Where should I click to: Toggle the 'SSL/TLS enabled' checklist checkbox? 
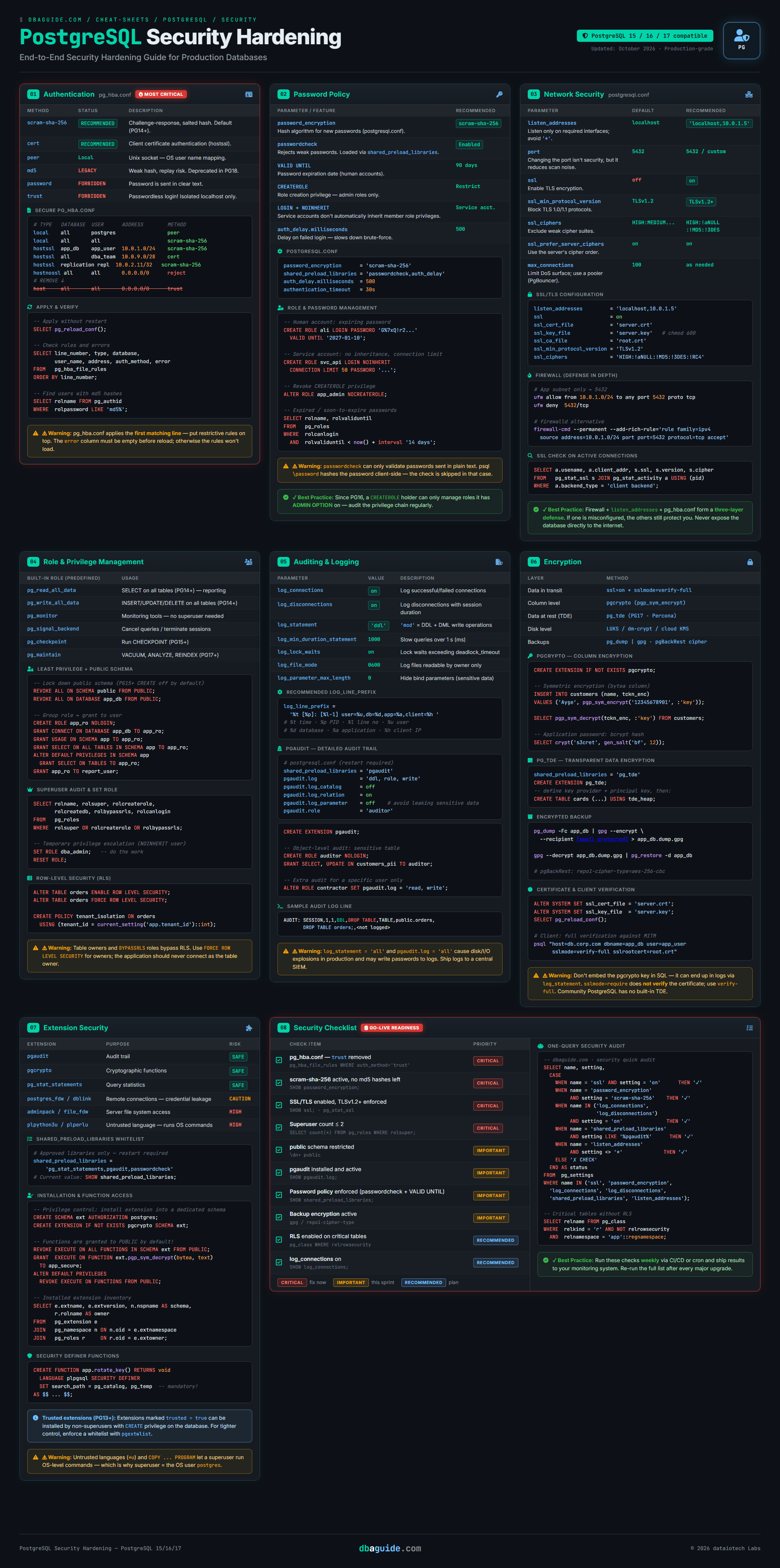click(279, 1105)
